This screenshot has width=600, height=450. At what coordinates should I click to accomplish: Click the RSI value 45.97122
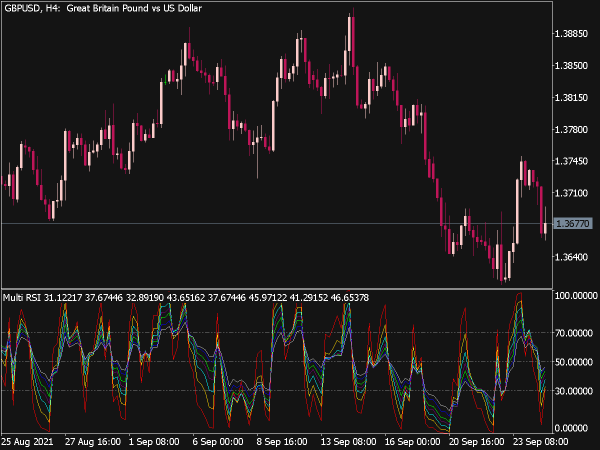click(268, 297)
